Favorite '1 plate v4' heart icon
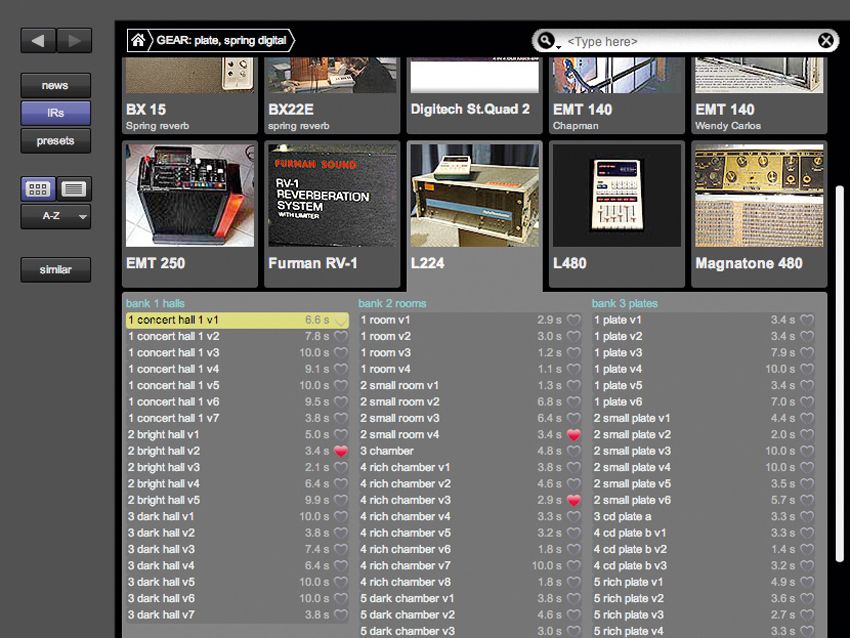850x638 pixels. tap(807, 369)
